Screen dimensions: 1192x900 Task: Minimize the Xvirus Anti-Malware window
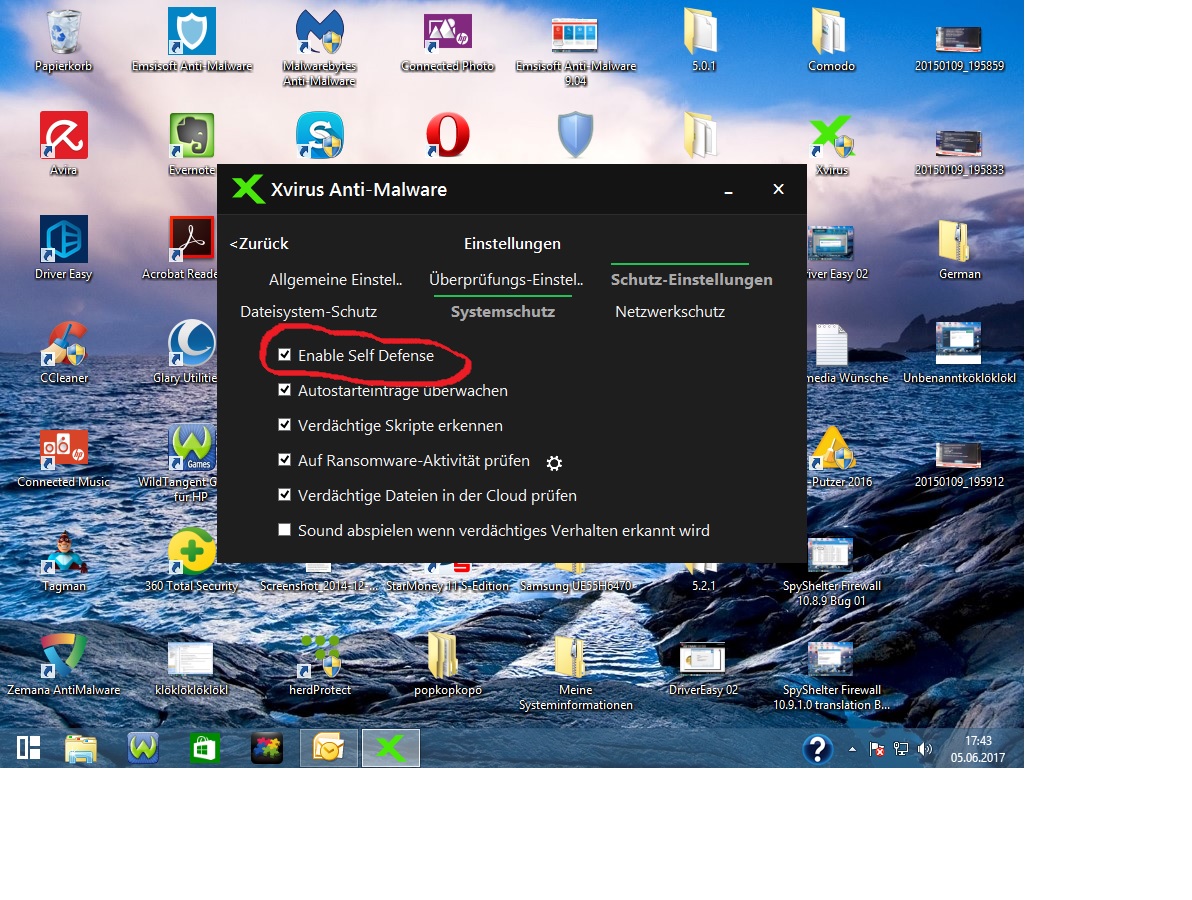click(728, 190)
